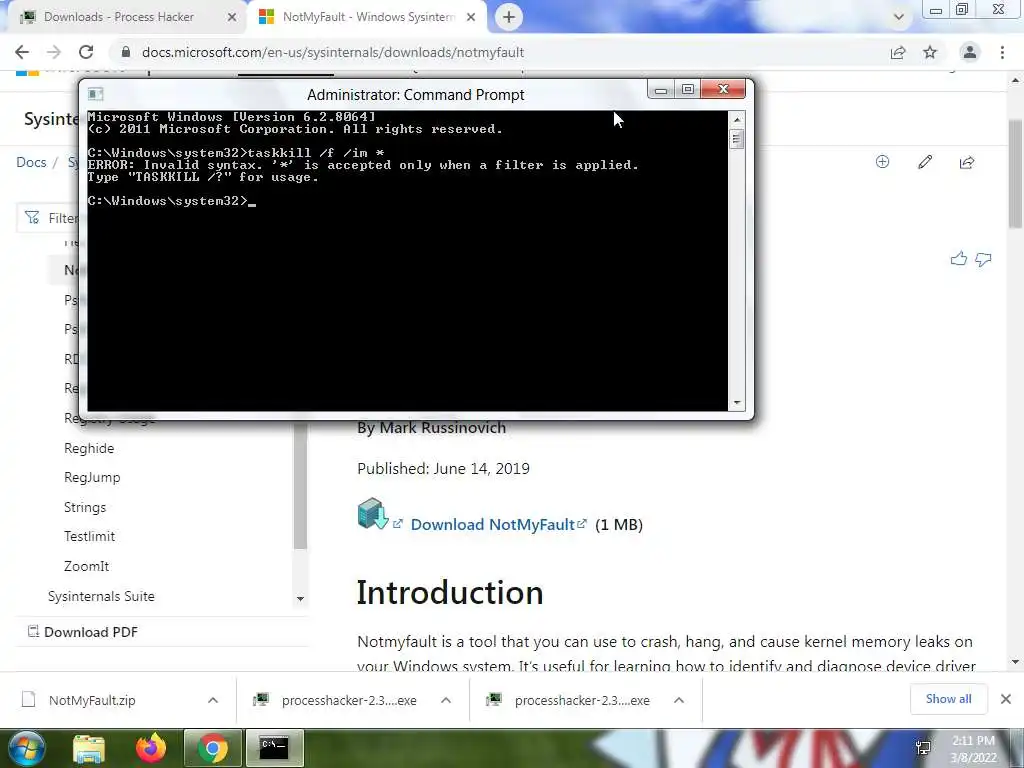This screenshot has height=768, width=1024.
Task: Click the share arrow icon on docs page
Action: (967, 162)
